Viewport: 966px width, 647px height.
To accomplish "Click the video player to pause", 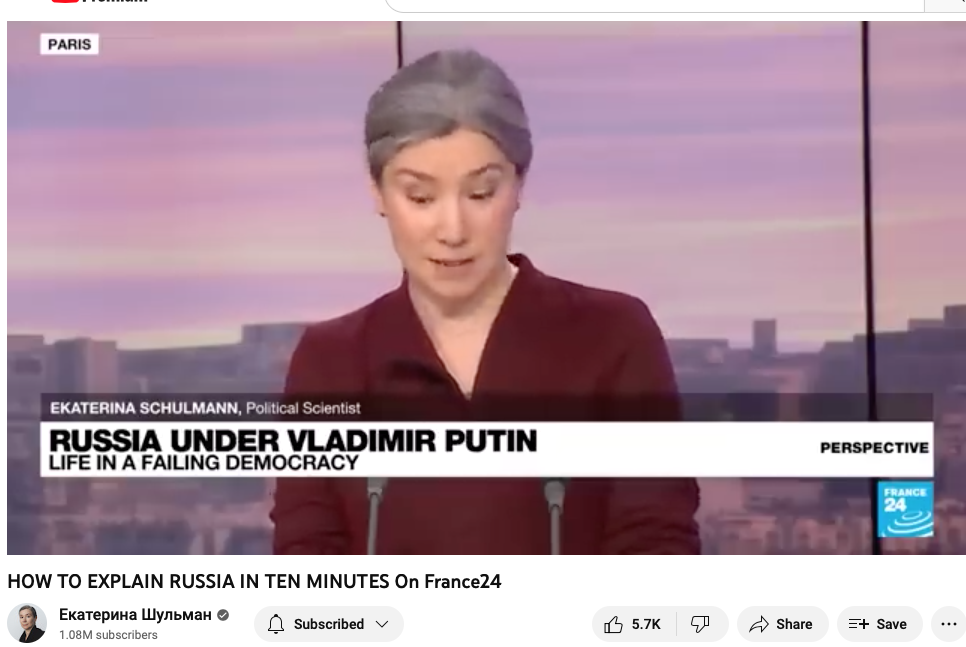I will click(486, 288).
